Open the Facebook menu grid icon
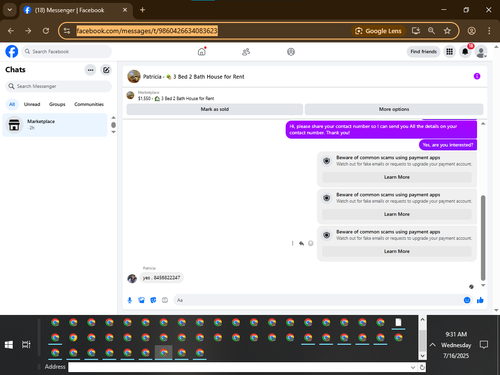The image size is (500, 375). (449, 52)
